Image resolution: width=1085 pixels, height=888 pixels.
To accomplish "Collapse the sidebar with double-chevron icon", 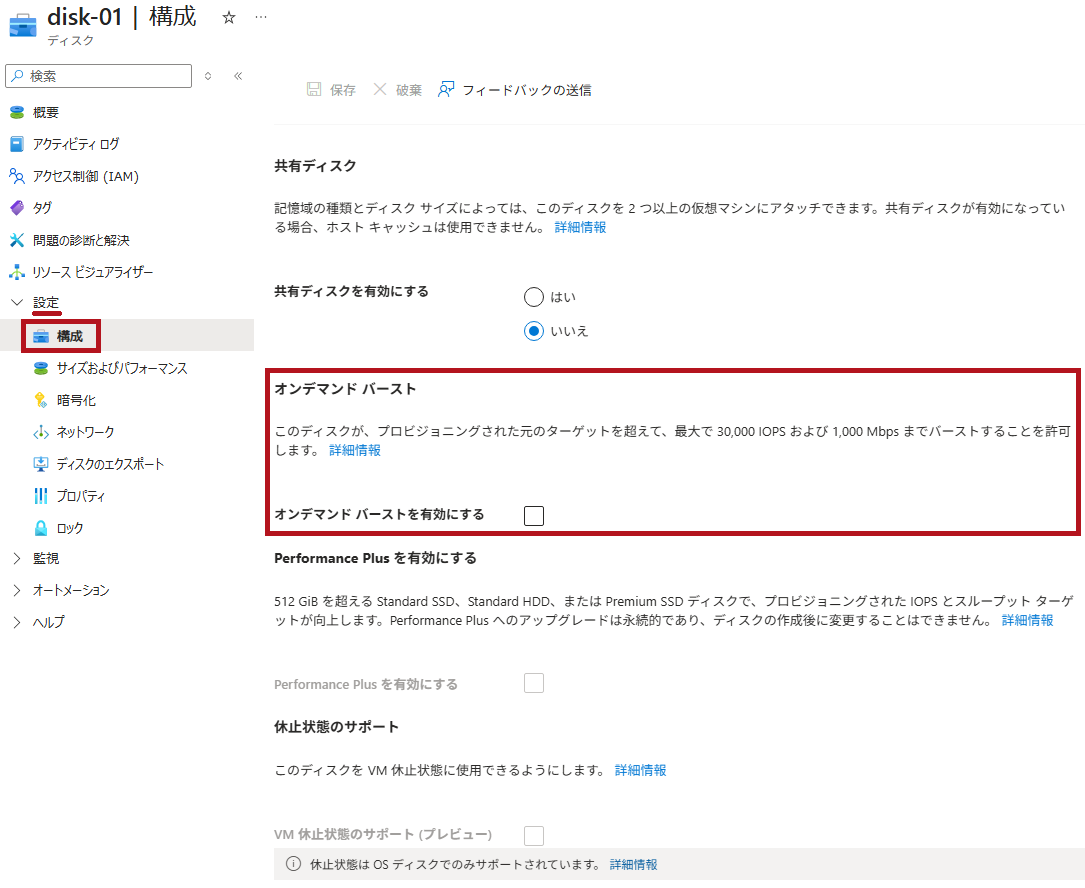I will [238, 76].
